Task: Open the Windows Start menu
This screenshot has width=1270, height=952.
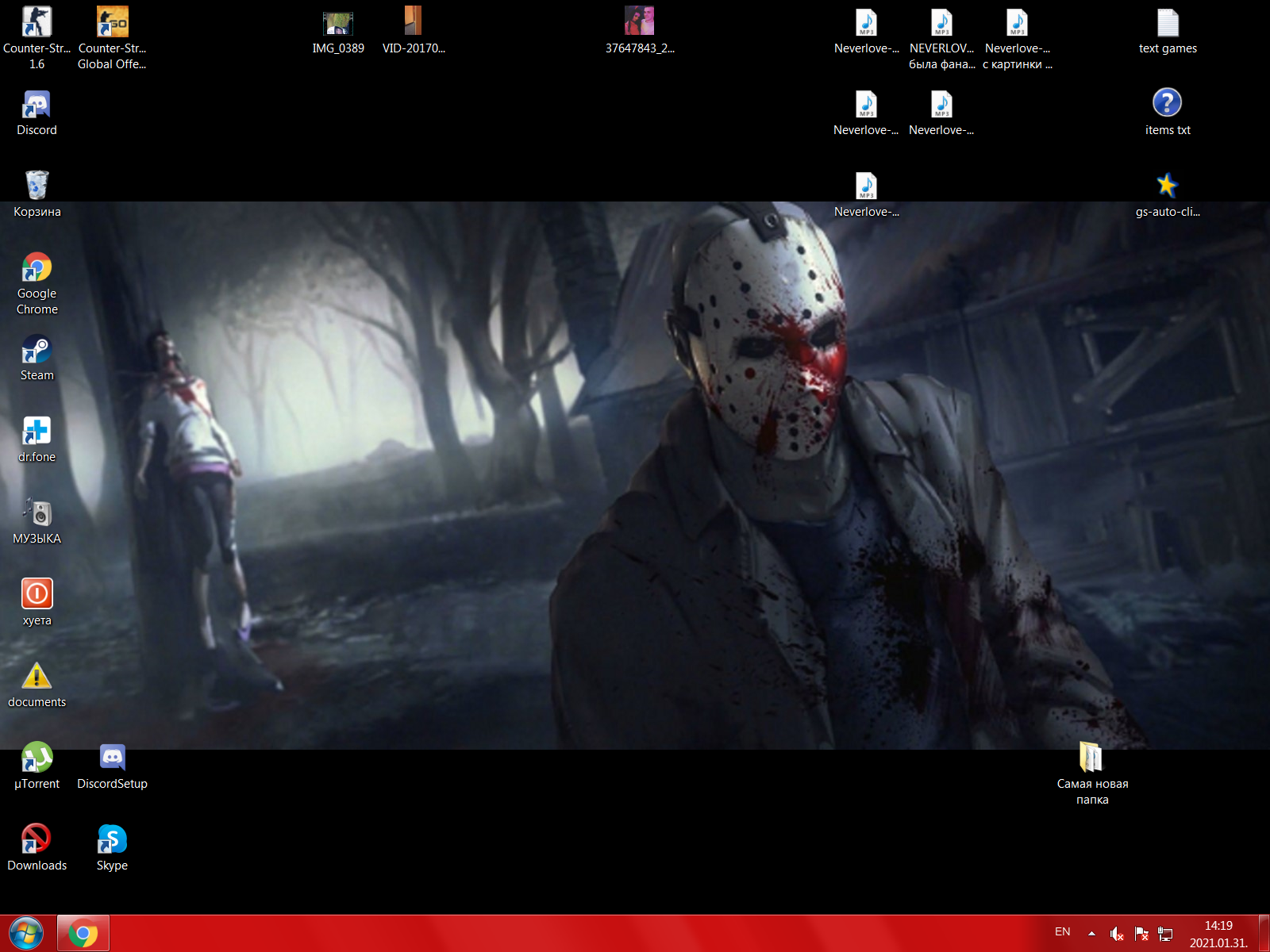Action: pos(26,933)
